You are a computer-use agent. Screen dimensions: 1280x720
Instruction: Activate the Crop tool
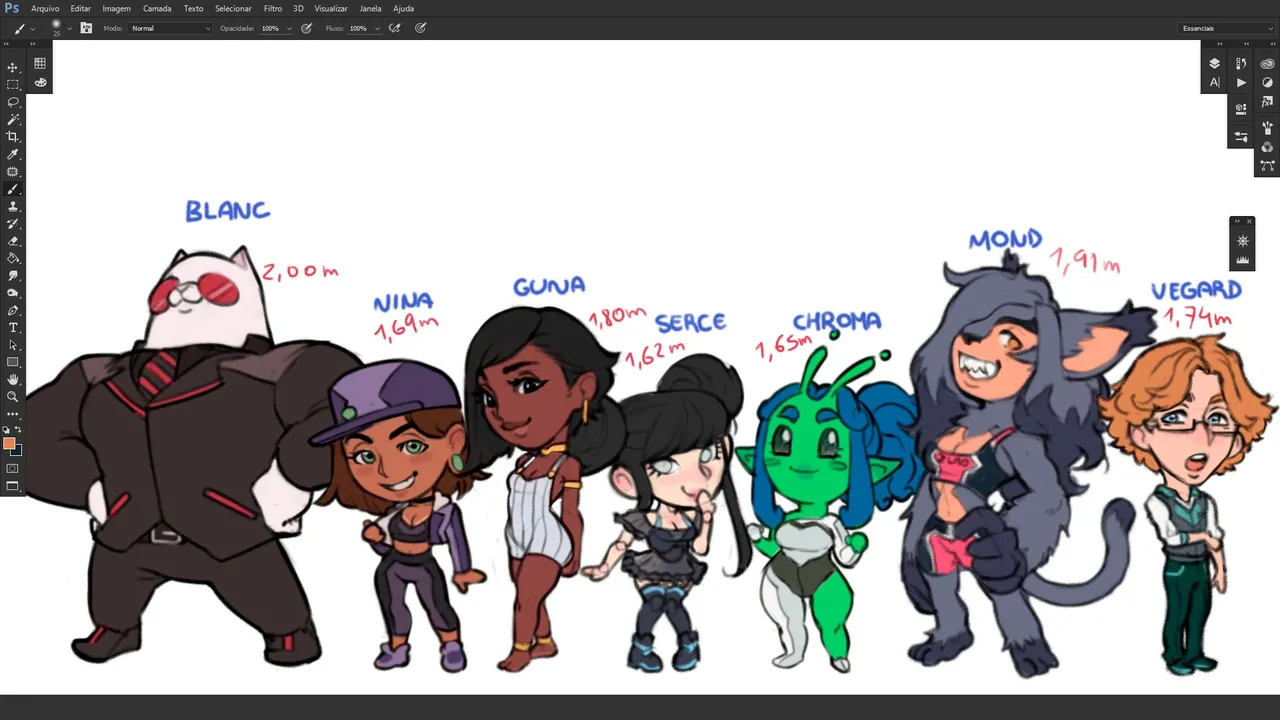(13, 137)
